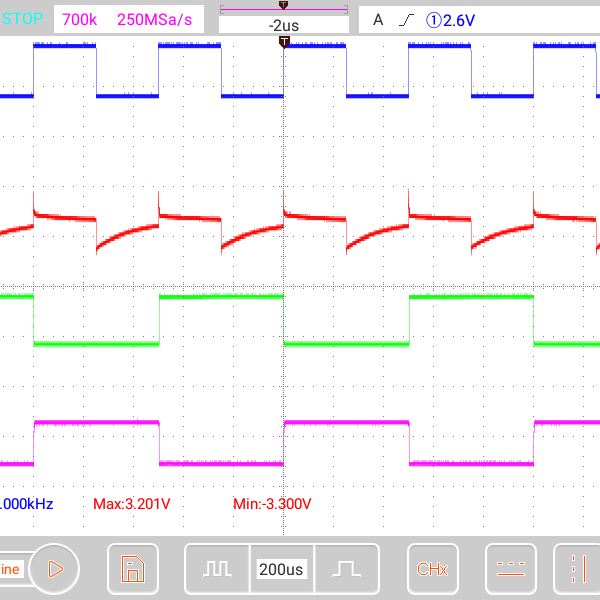Screen dimensions: 600x600
Task: Open the CHx channel selection button
Action: pos(432,569)
